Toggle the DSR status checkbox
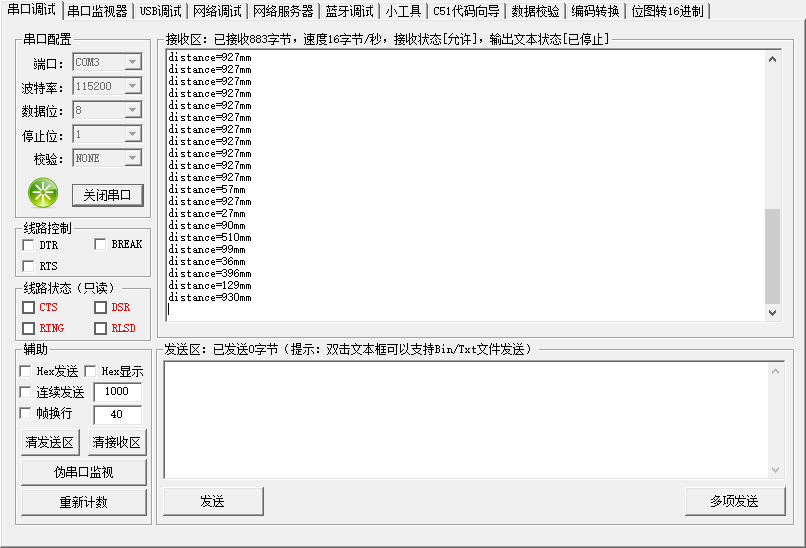Viewport: 806px width, 548px height. point(100,307)
